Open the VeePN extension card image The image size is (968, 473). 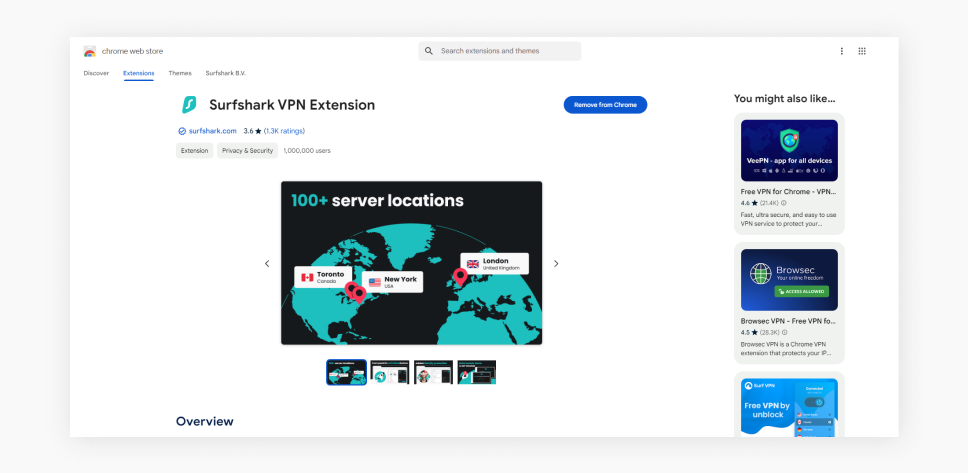click(789, 150)
